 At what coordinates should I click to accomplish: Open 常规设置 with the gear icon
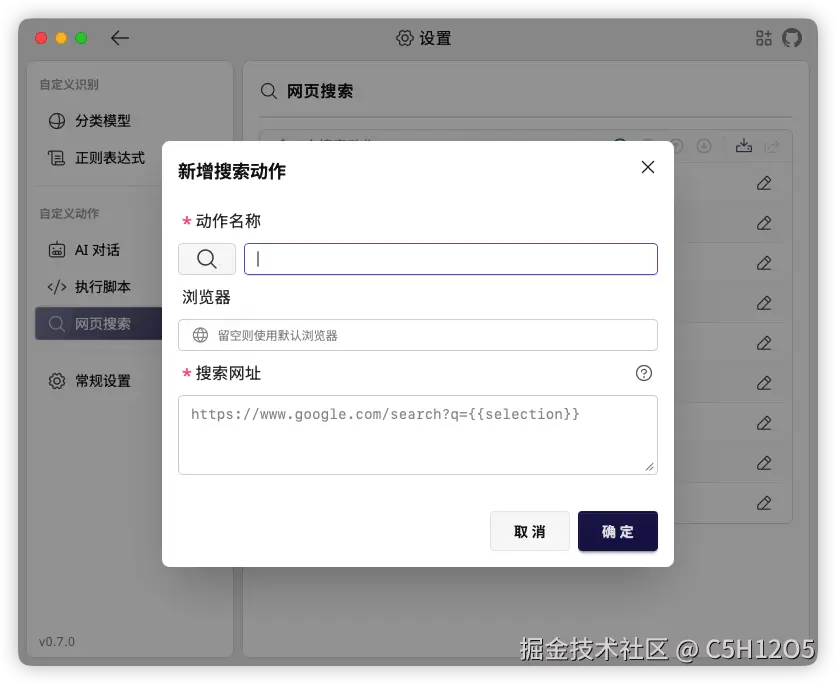57,380
